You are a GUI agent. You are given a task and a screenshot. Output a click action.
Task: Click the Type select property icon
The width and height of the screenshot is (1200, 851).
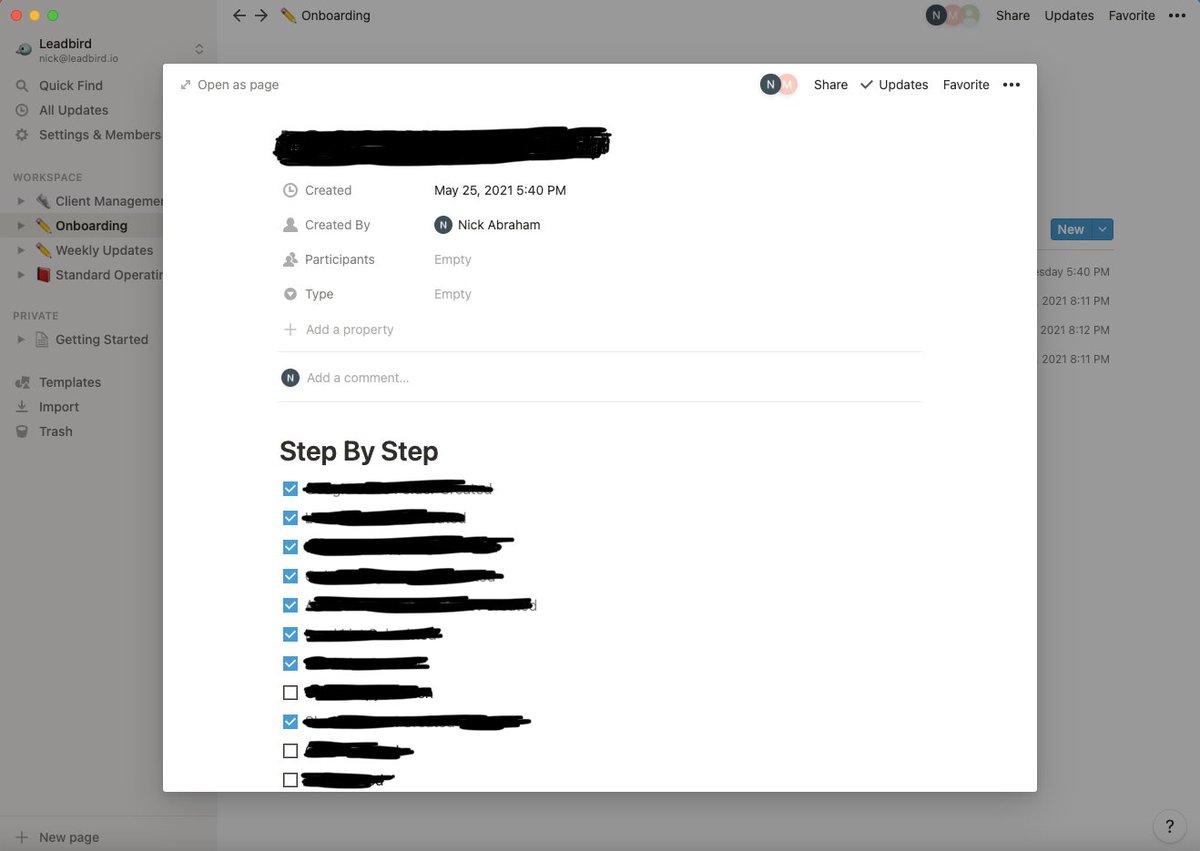pyautogui.click(x=290, y=294)
